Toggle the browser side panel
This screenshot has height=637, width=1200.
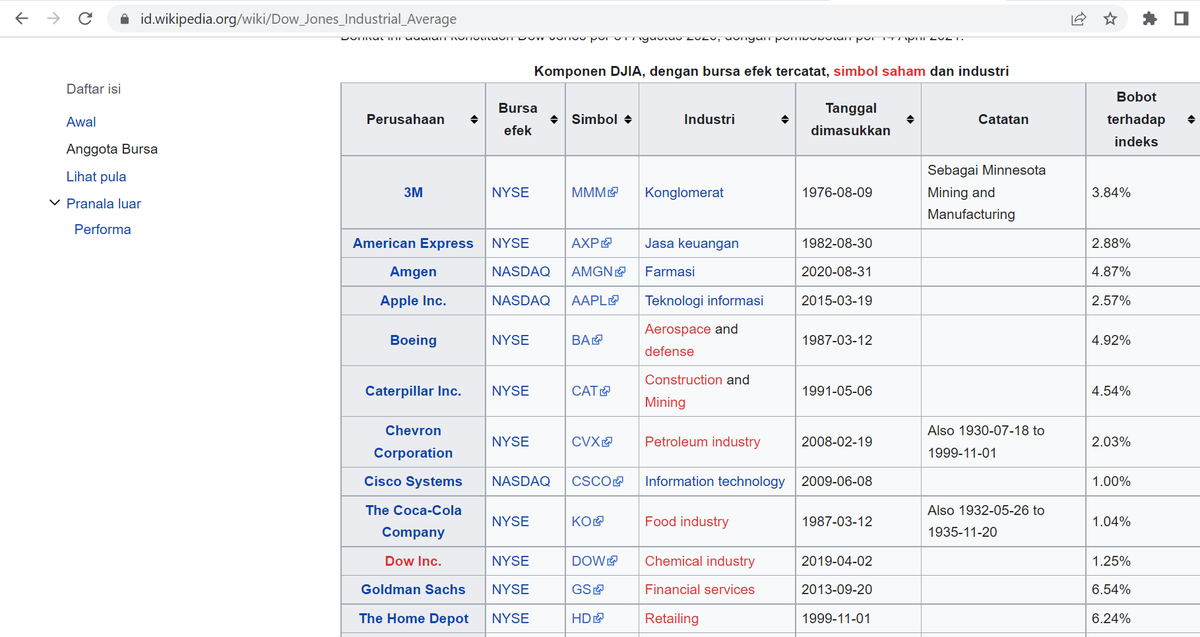point(1181,19)
